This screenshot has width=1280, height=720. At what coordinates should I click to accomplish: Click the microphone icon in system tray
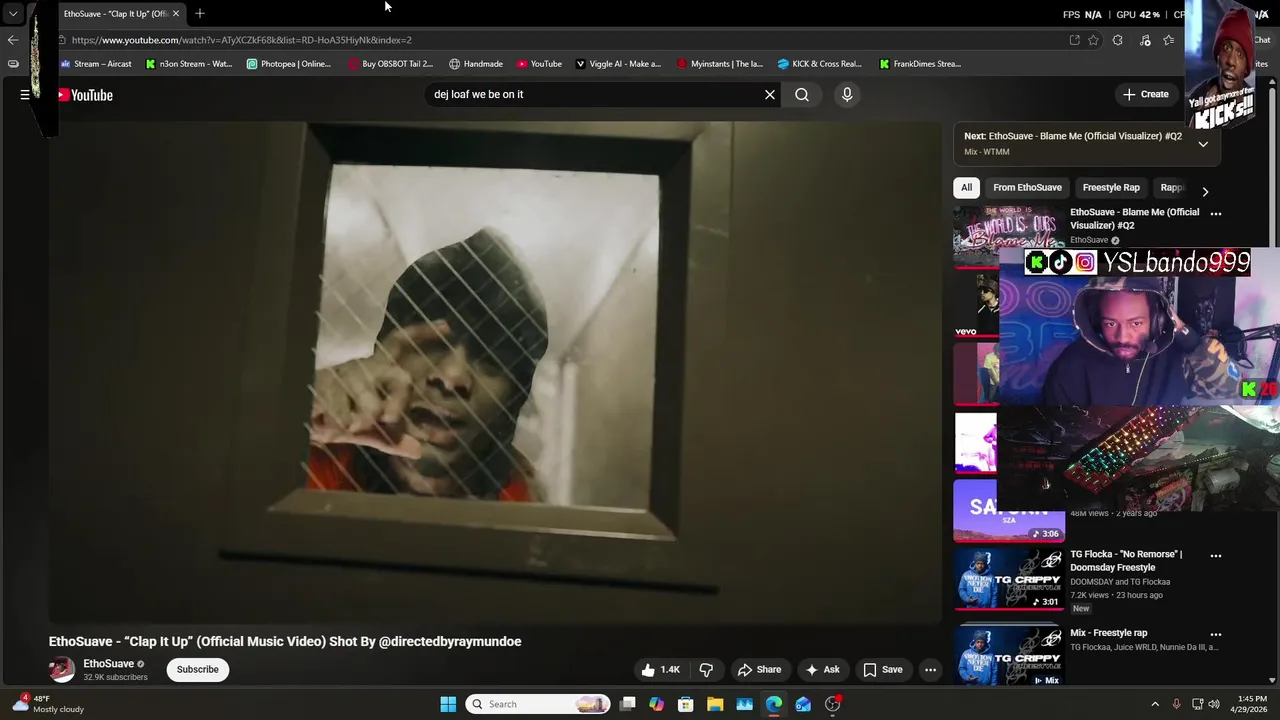(1176, 704)
